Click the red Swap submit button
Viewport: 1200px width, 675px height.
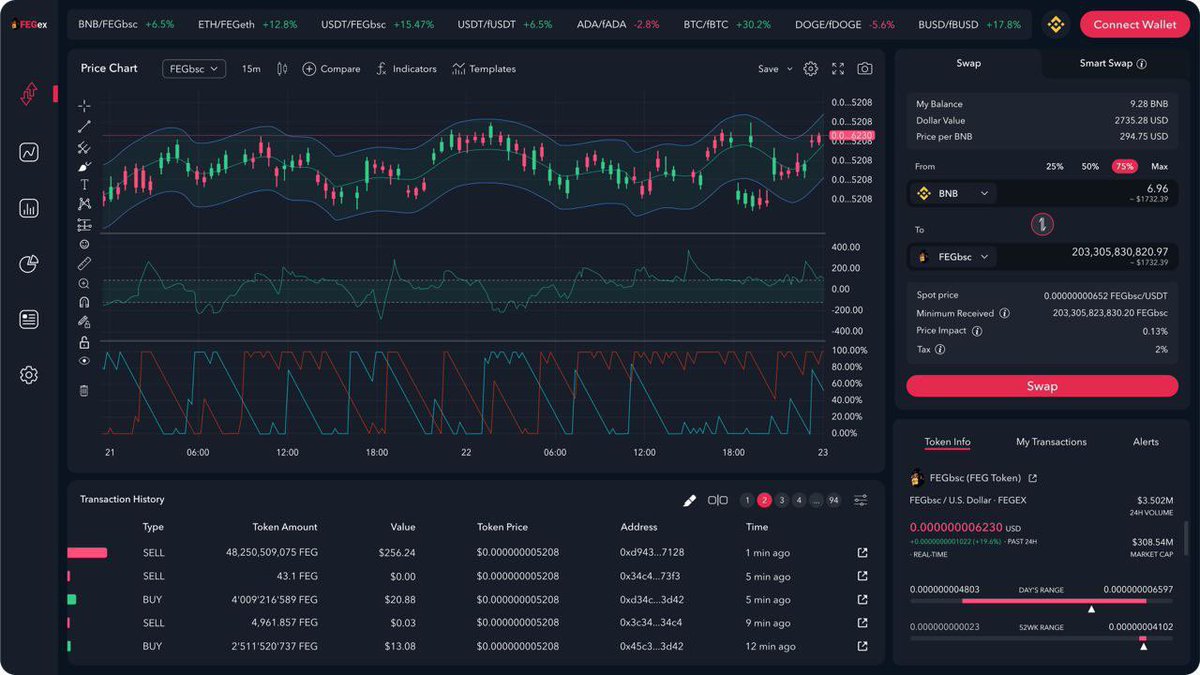1042,386
